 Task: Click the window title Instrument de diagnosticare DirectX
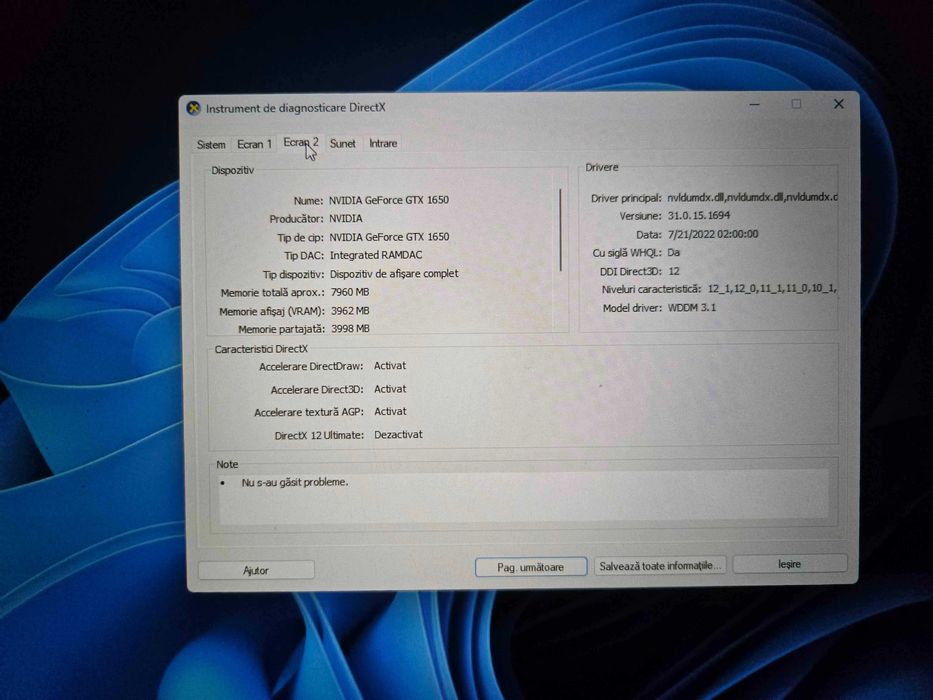pyautogui.click(x=296, y=108)
